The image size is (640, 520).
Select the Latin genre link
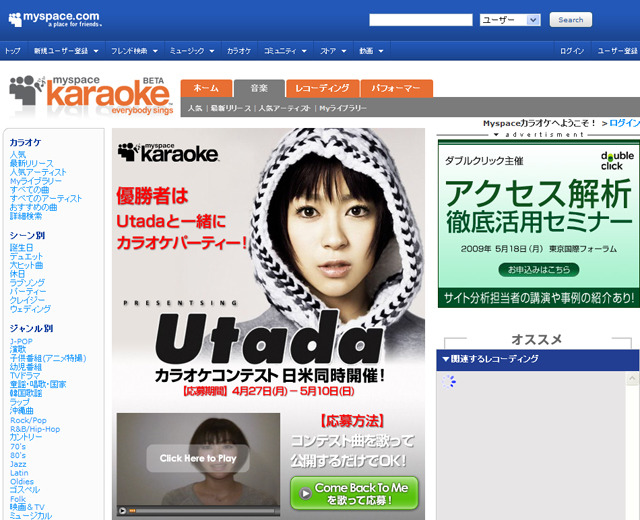(x=19, y=473)
